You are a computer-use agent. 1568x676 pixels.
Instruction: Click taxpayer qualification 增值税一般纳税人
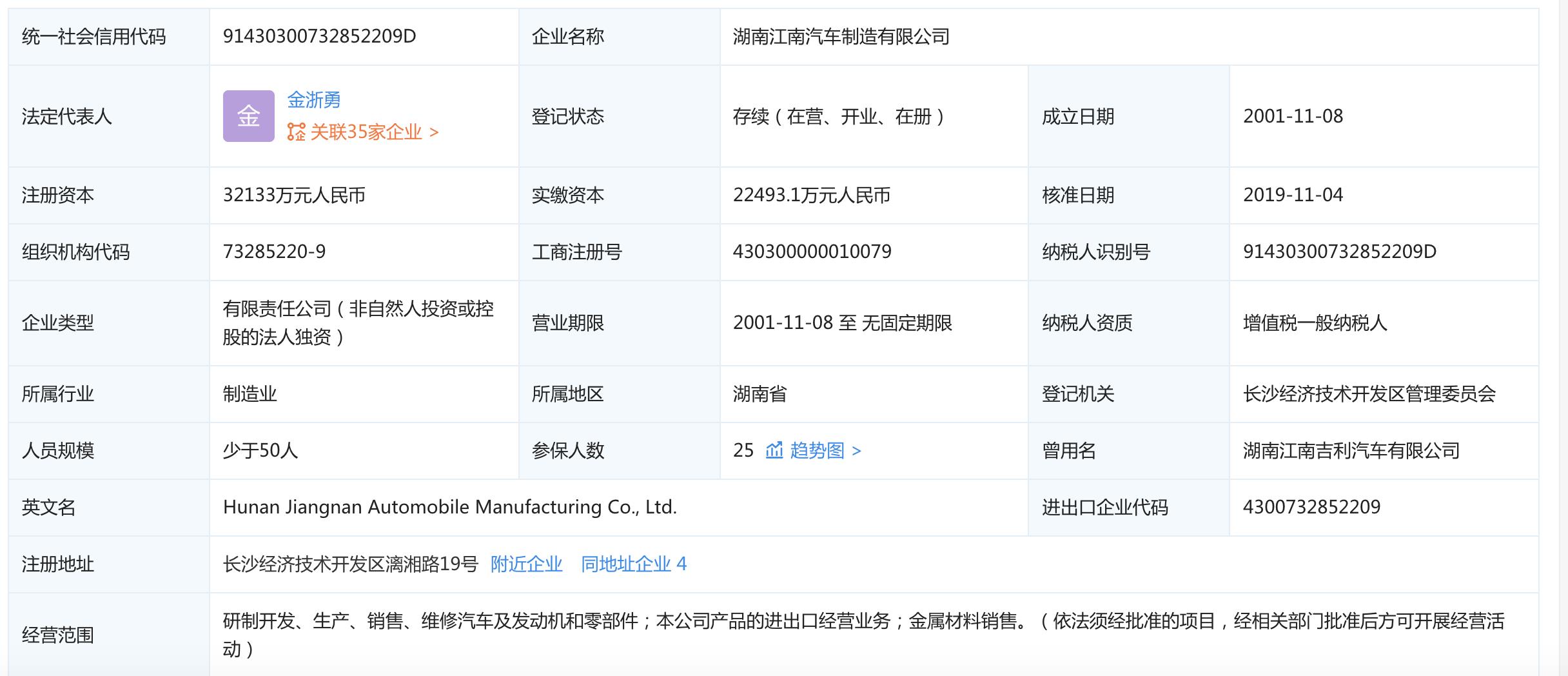coord(1315,323)
